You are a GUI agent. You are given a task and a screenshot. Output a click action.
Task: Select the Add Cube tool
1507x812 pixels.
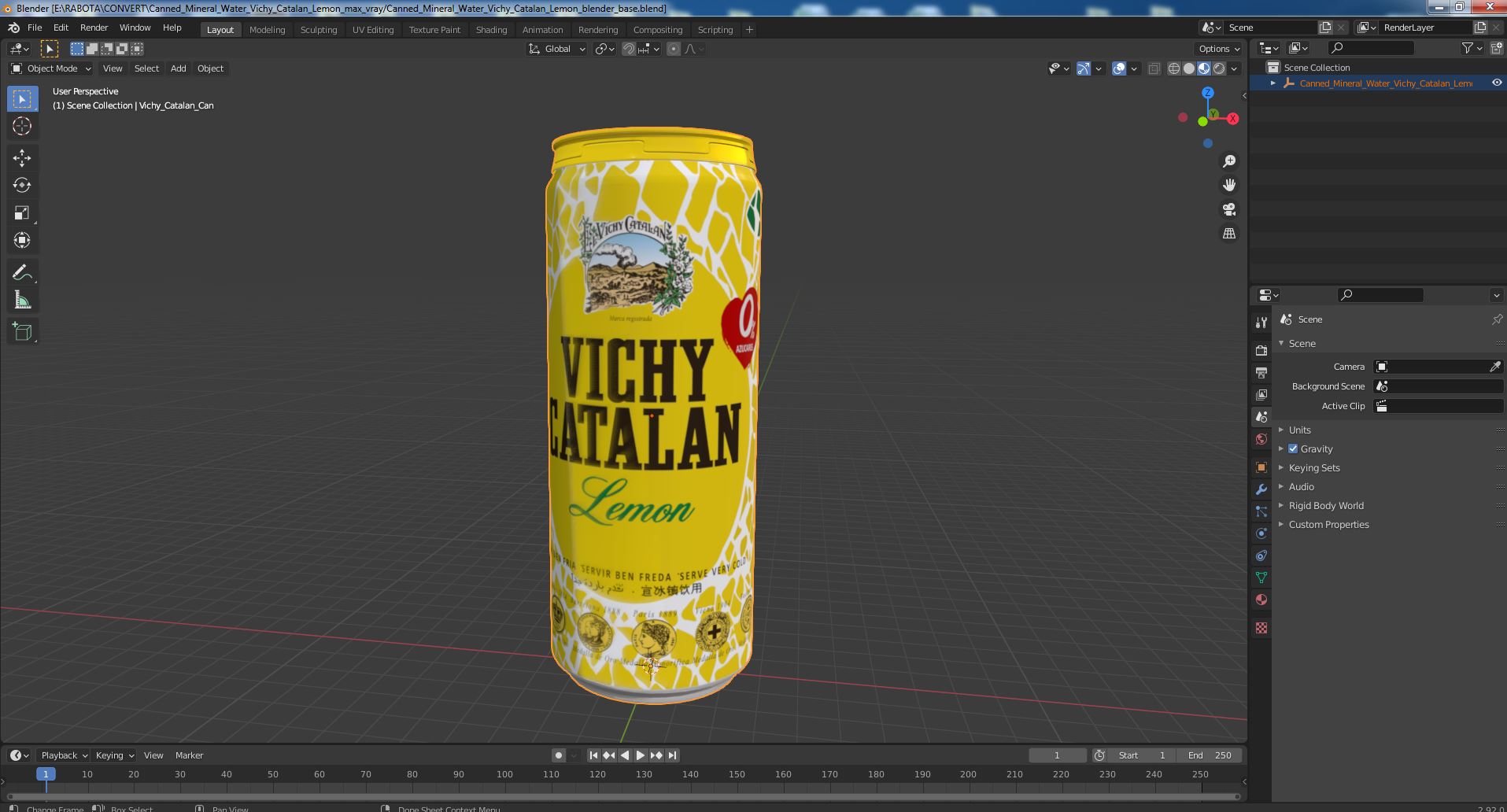(22, 332)
